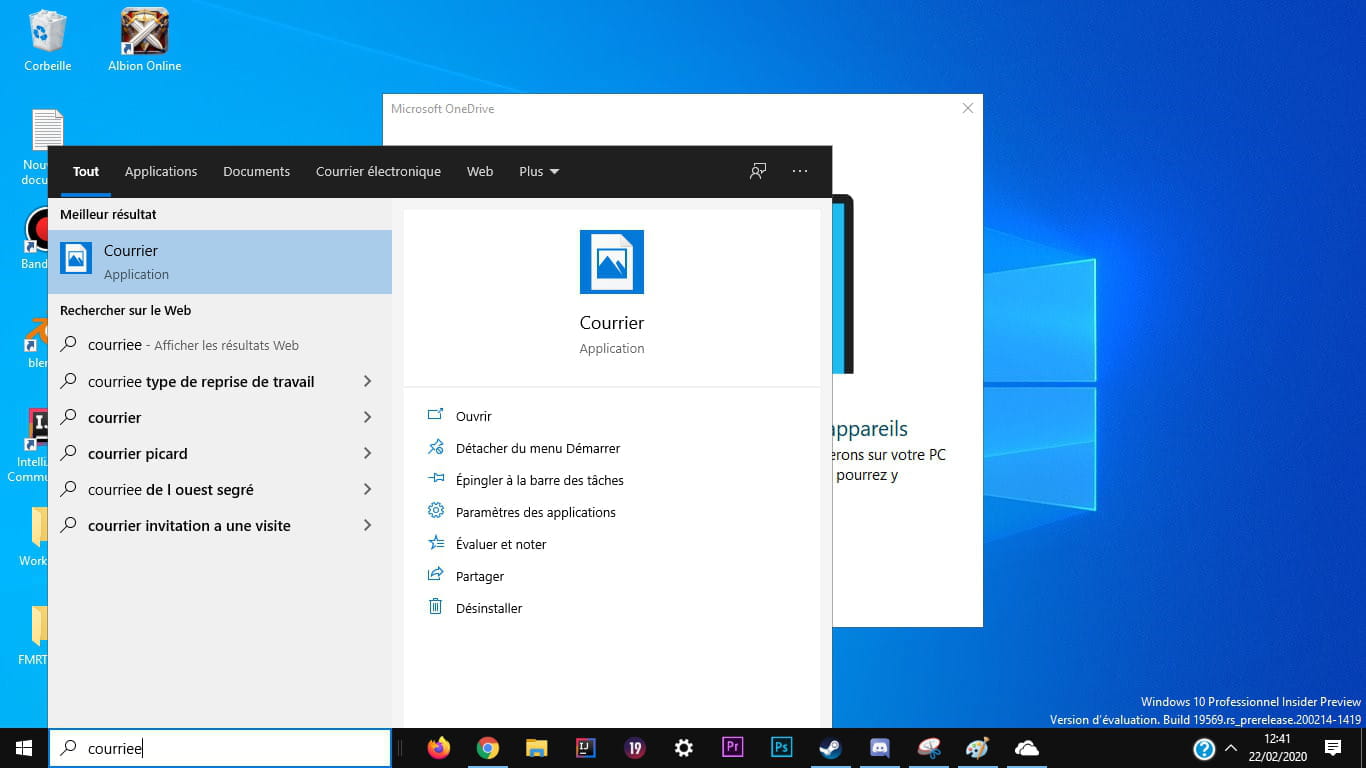1366x768 pixels.
Task: Launch Adobe Premiere Pro from the taskbar
Action: pyautogui.click(x=733, y=748)
